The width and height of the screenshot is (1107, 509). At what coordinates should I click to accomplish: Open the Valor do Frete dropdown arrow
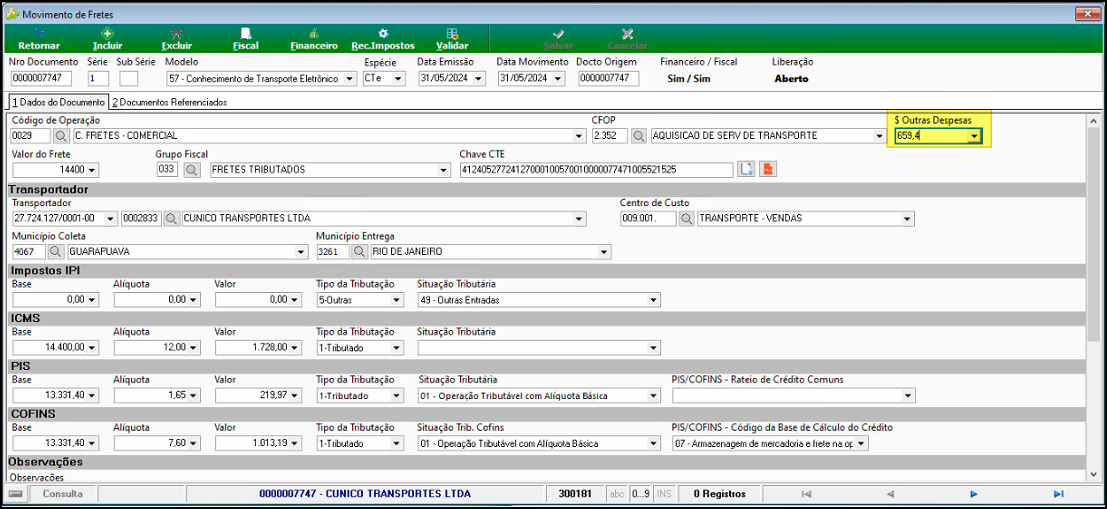click(x=92, y=170)
